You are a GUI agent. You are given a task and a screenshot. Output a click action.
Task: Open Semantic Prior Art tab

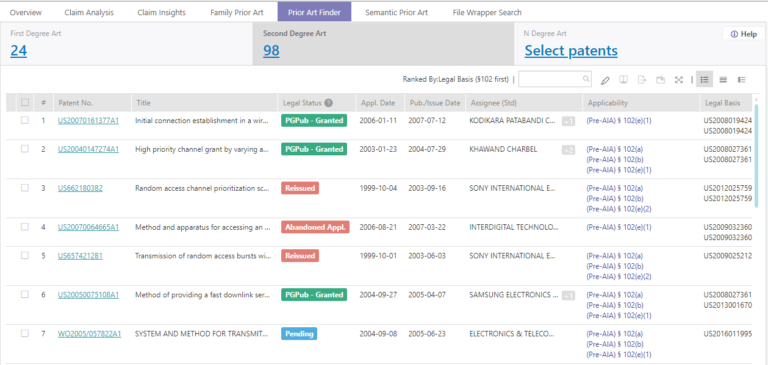coord(397,12)
